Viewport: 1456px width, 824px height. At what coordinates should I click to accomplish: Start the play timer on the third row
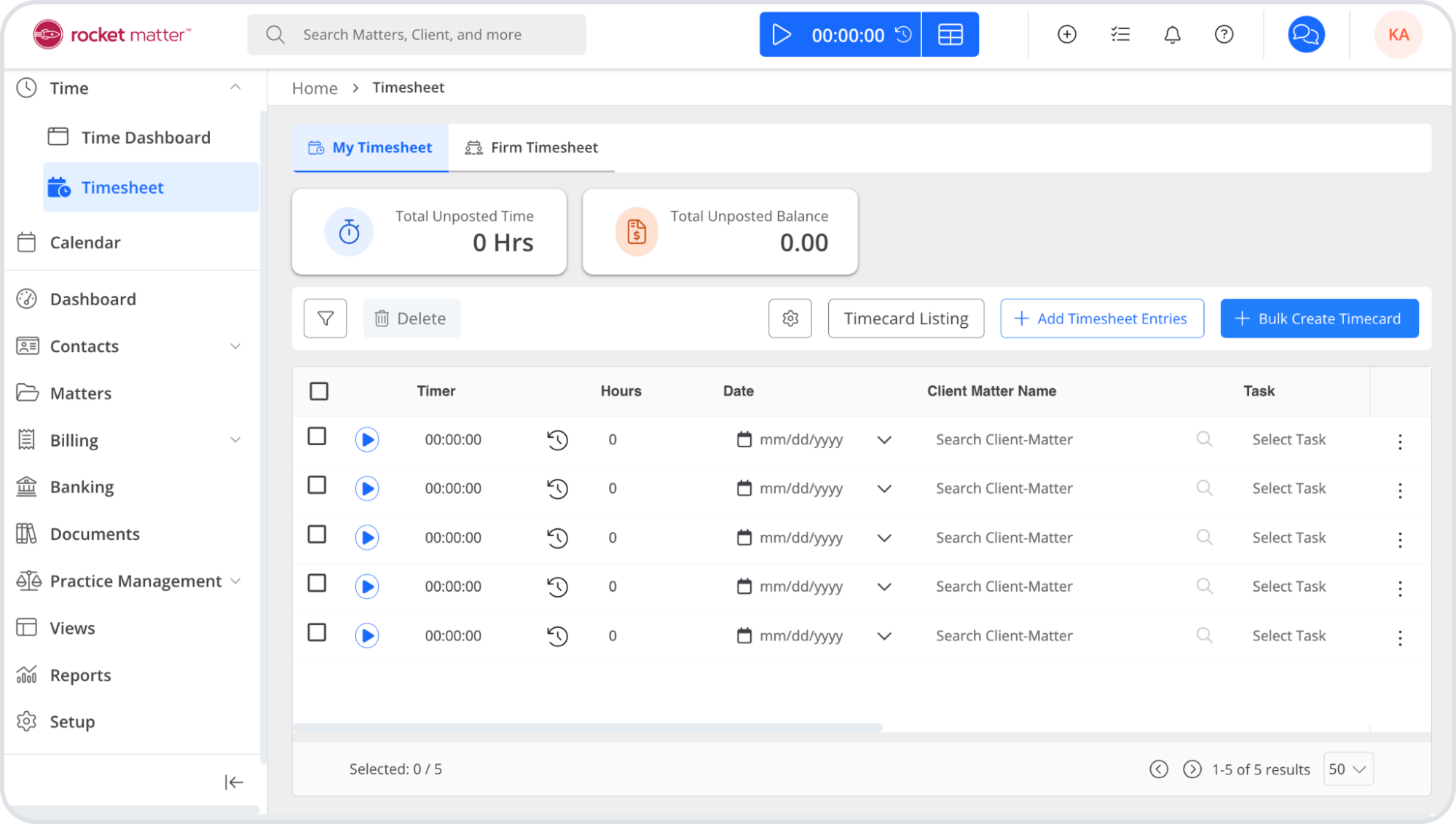[x=367, y=537]
